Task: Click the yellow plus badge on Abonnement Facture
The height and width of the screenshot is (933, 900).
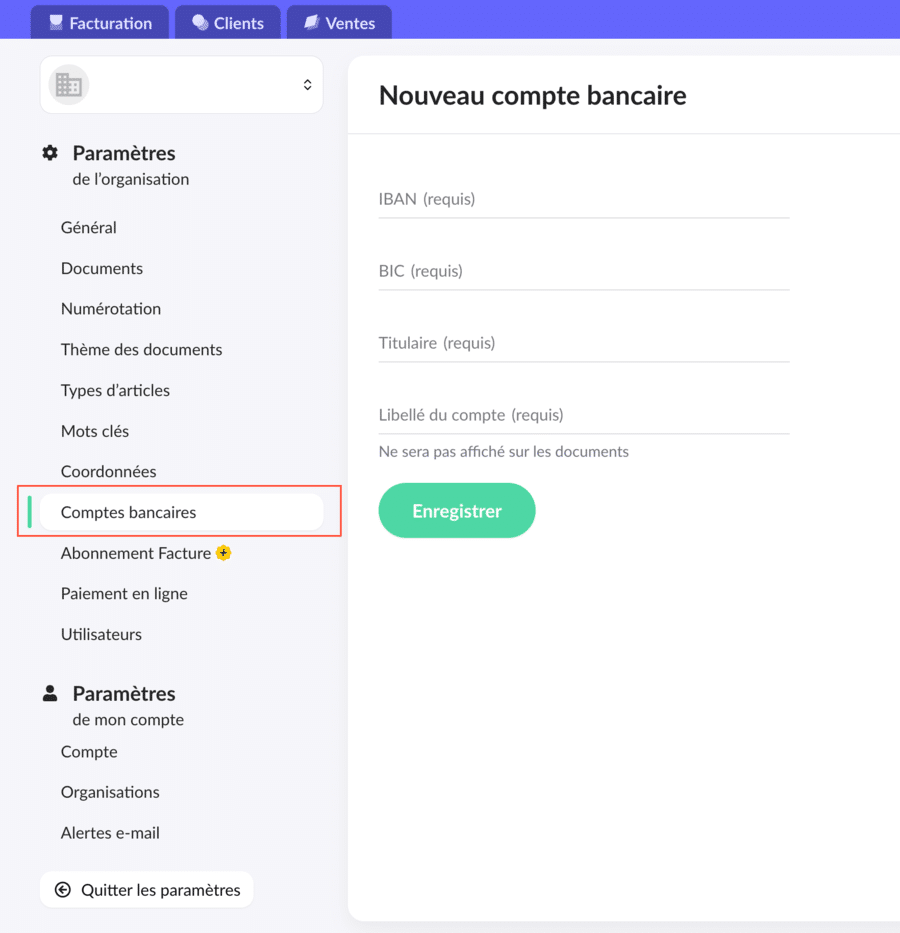Action: point(224,553)
